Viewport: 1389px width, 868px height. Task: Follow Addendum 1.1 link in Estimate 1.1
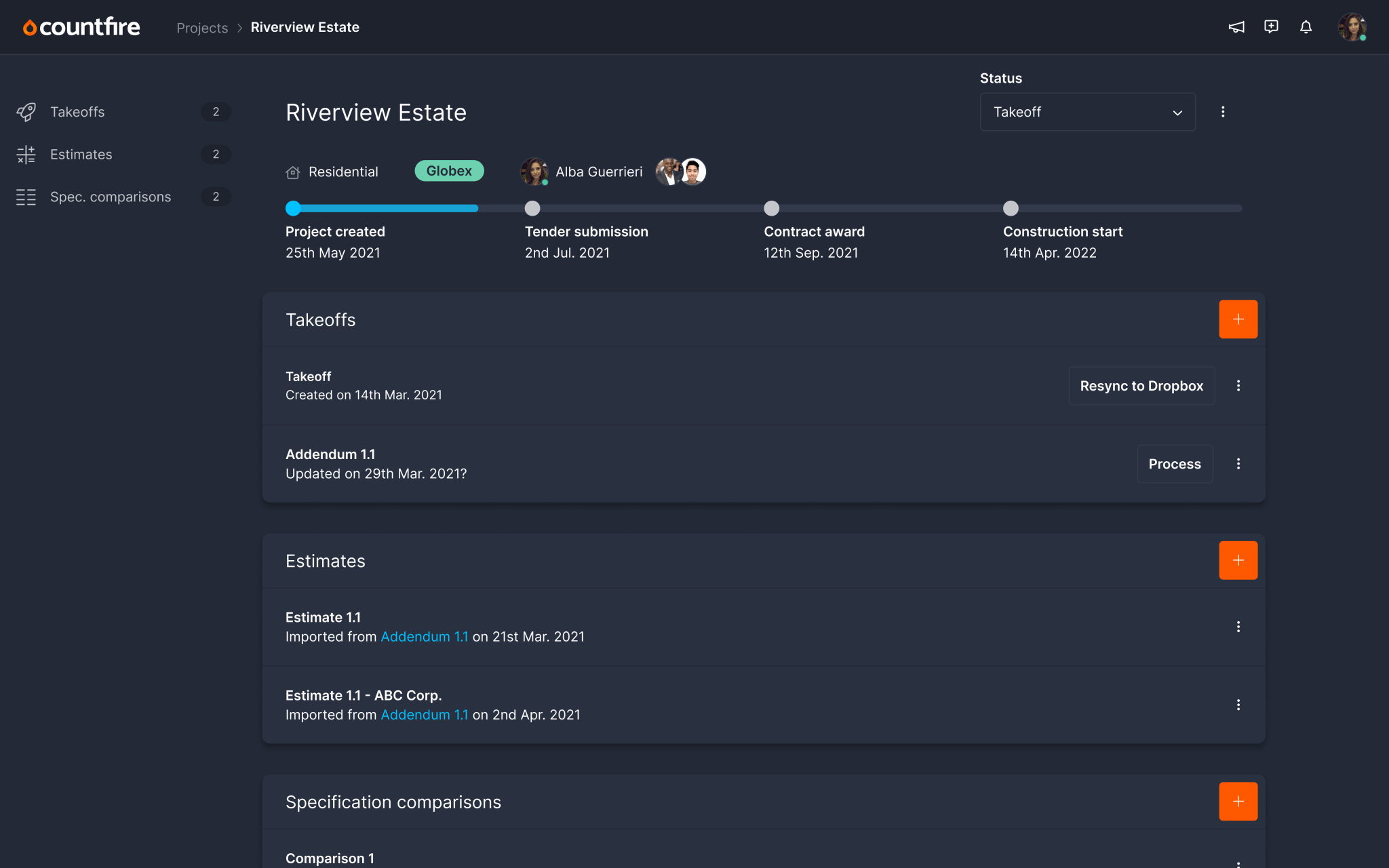pyautogui.click(x=425, y=637)
